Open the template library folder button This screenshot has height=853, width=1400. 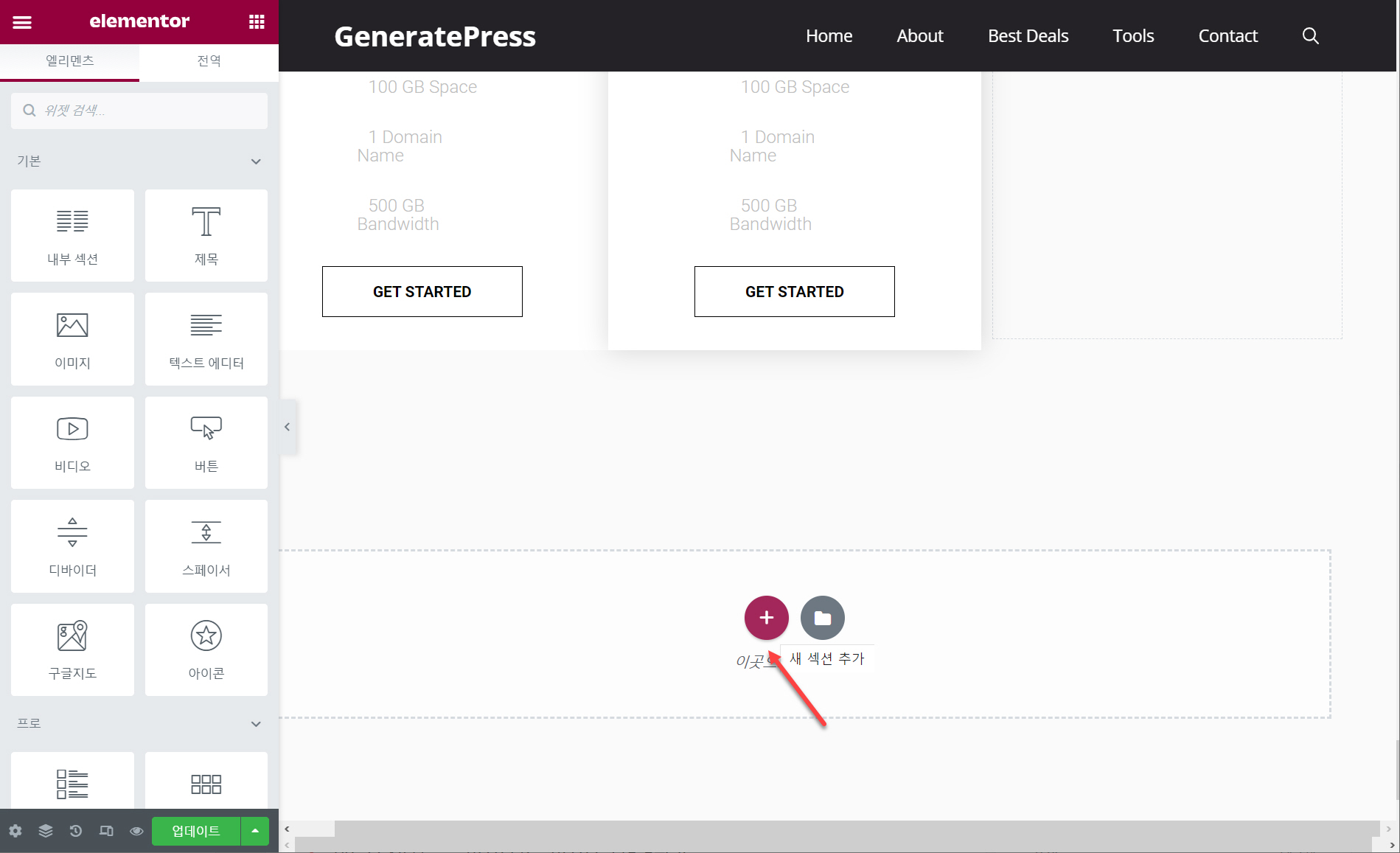[823, 618]
